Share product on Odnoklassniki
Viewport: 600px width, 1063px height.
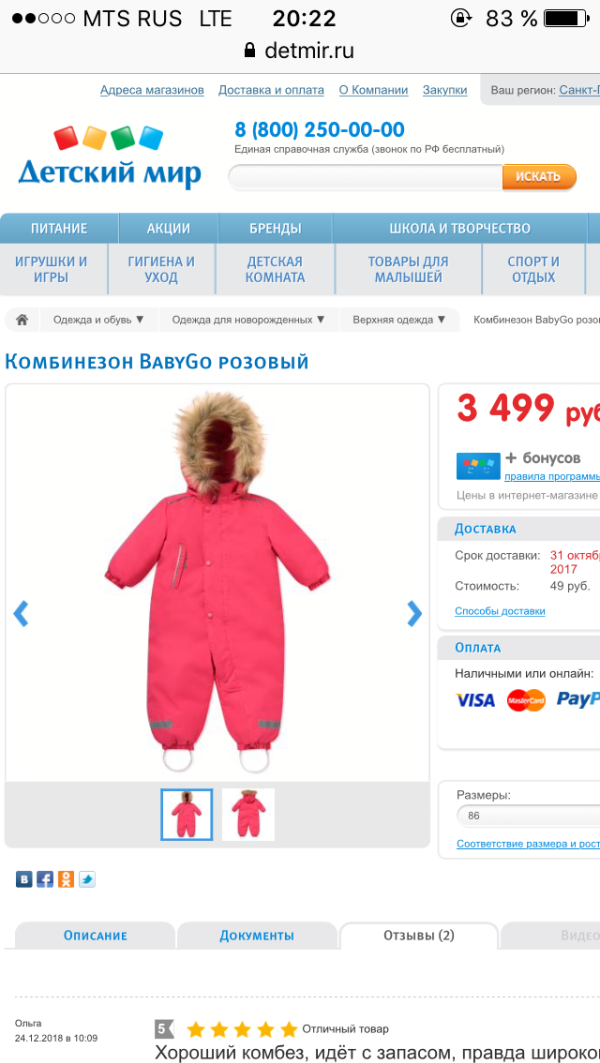point(66,879)
